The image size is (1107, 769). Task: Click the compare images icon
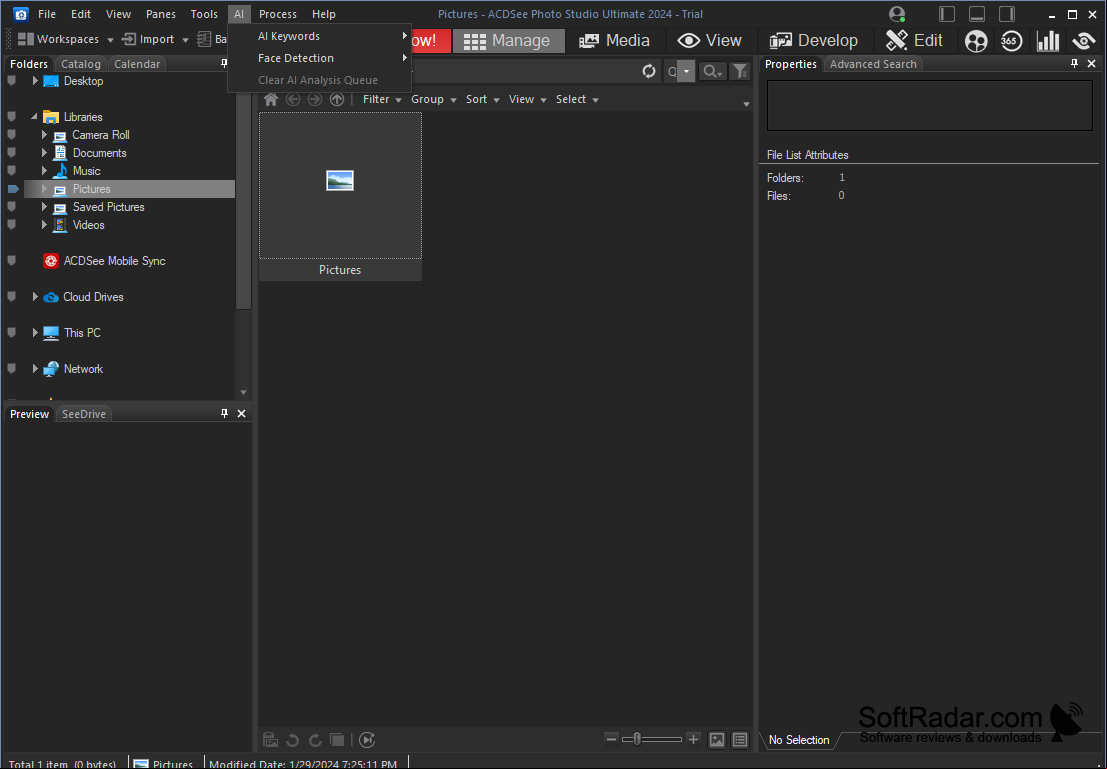[x=337, y=740]
